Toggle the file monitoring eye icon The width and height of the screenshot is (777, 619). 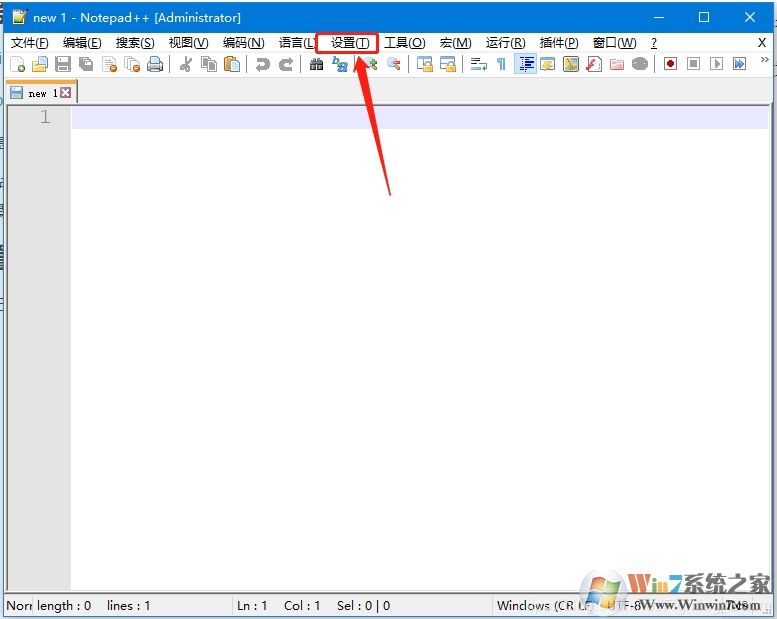point(640,64)
